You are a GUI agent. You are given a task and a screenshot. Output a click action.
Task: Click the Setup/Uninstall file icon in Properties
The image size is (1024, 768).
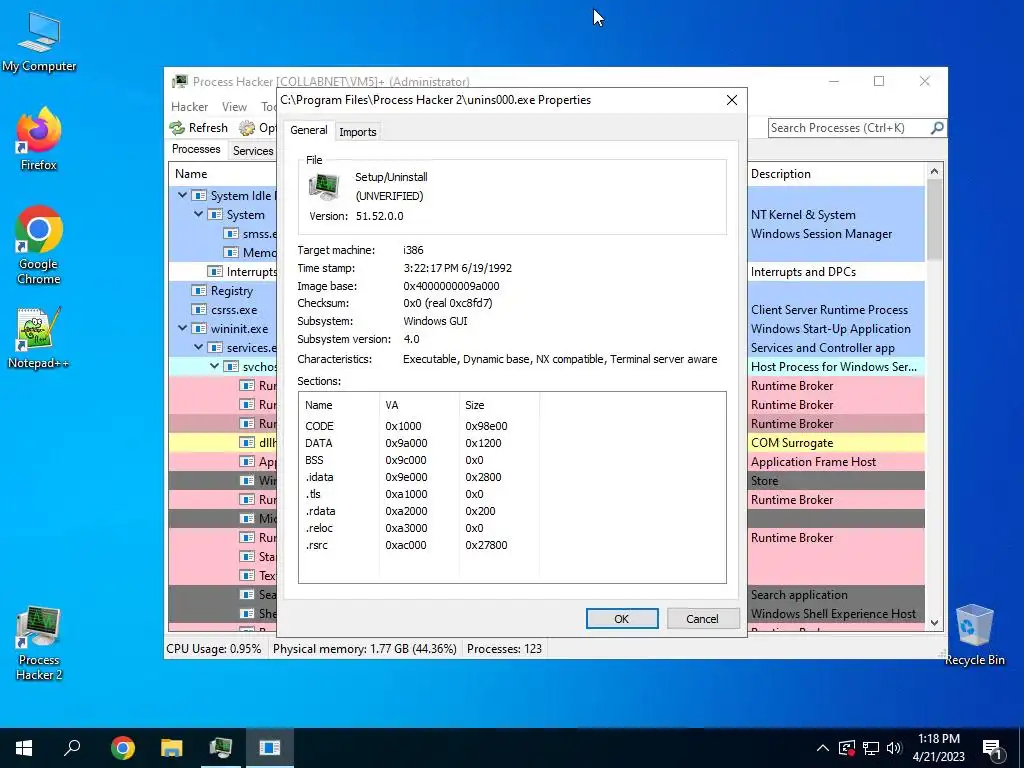coord(324,186)
